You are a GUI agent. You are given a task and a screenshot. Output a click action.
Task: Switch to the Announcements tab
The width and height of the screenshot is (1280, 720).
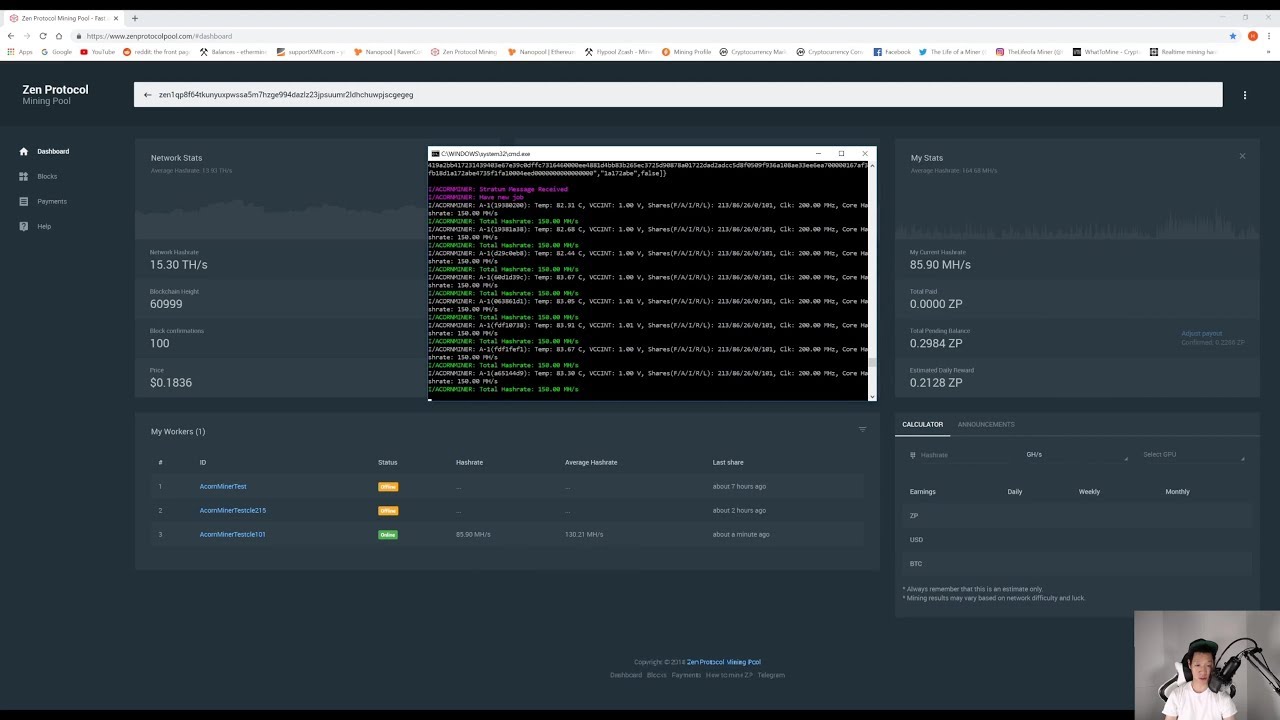point(985,424)
